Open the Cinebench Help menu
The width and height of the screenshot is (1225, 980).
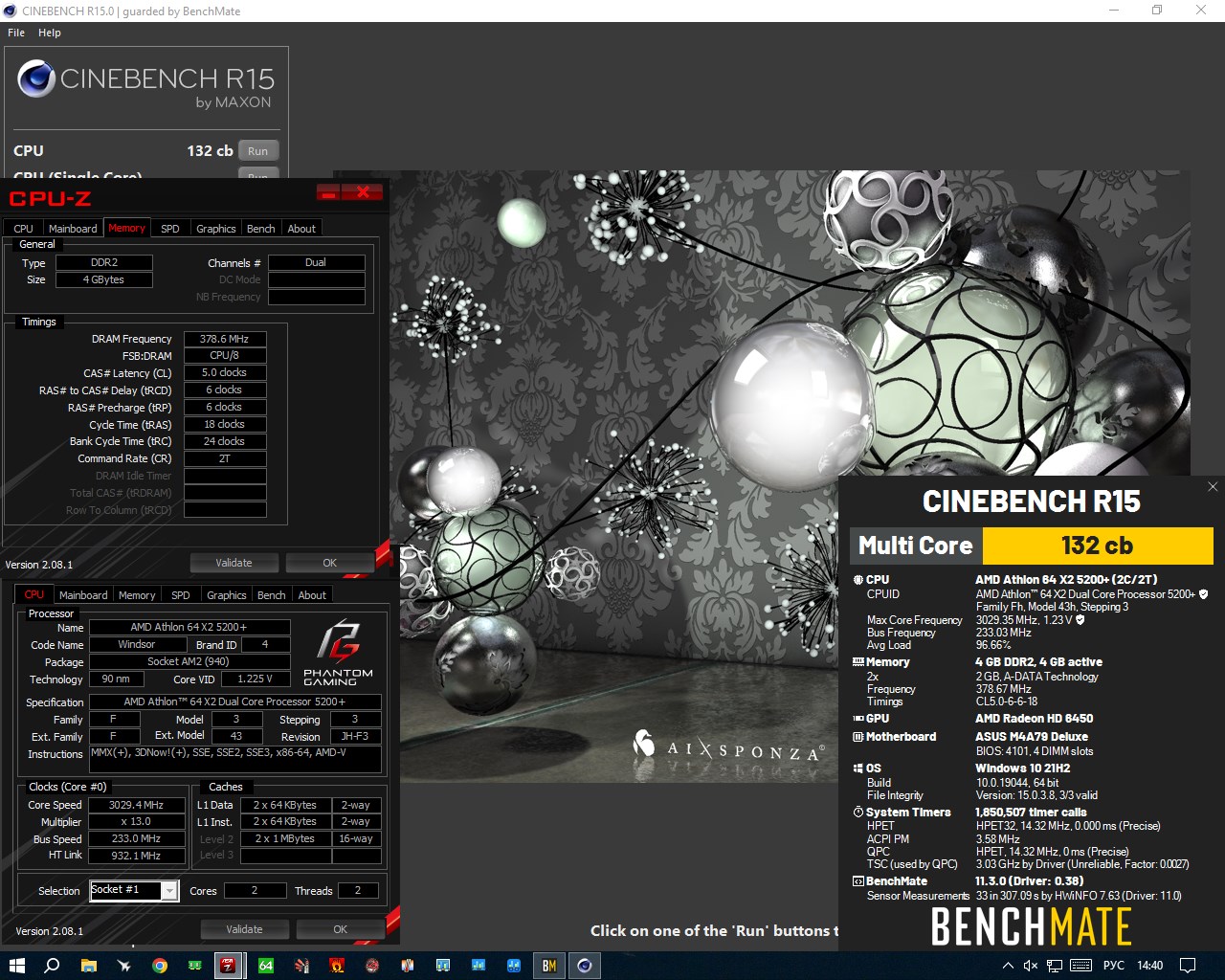click(x=50, y=33)
